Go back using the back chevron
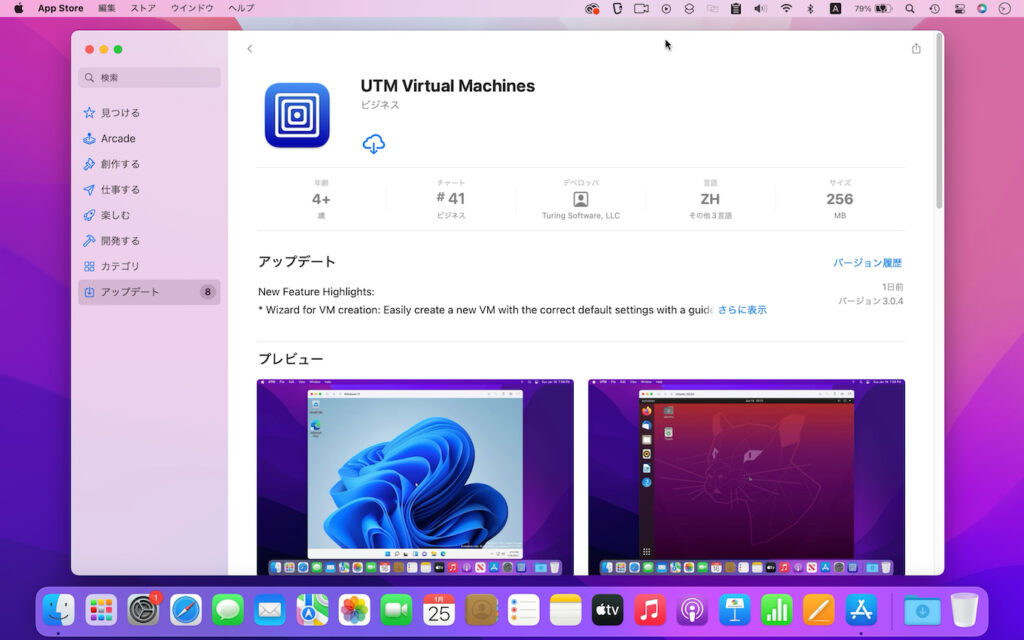 (x=249, y=47)
